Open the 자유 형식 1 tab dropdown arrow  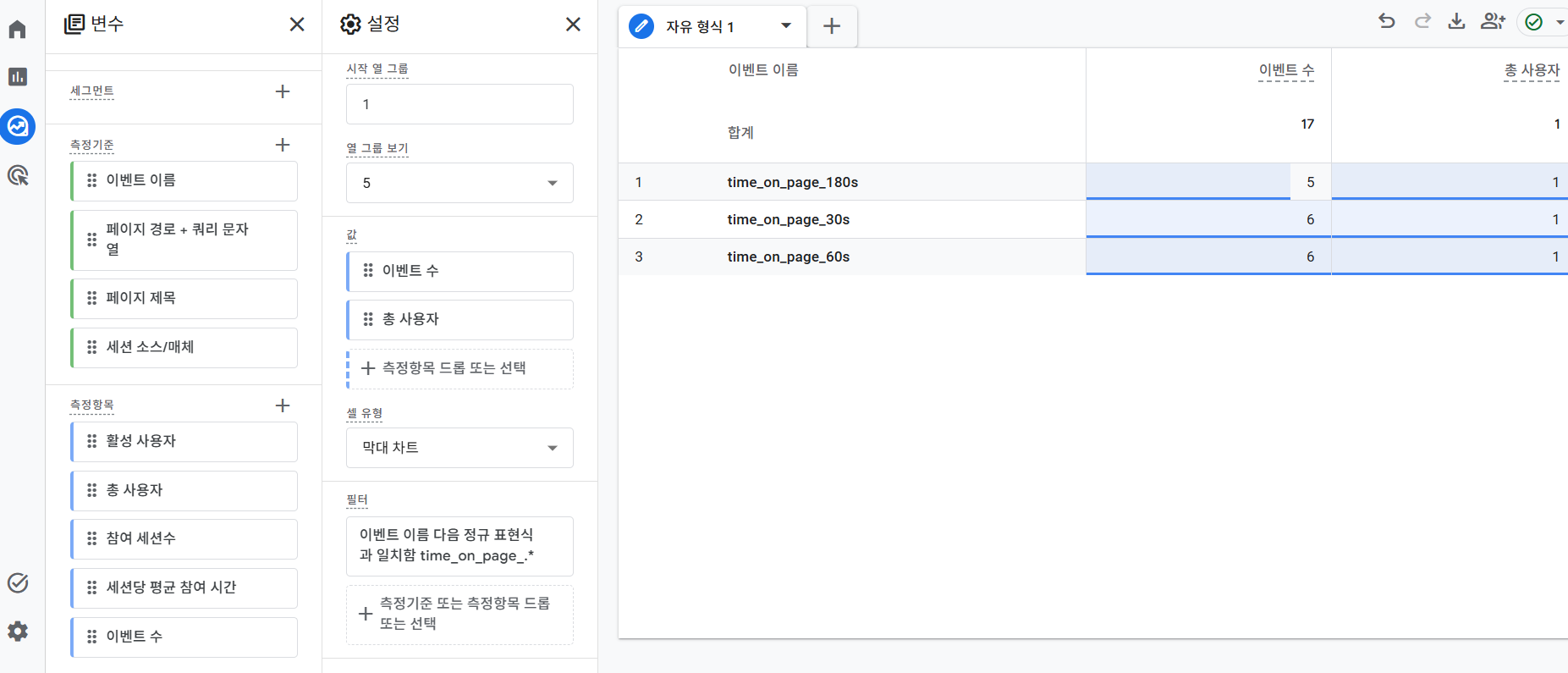pos(786,25)
